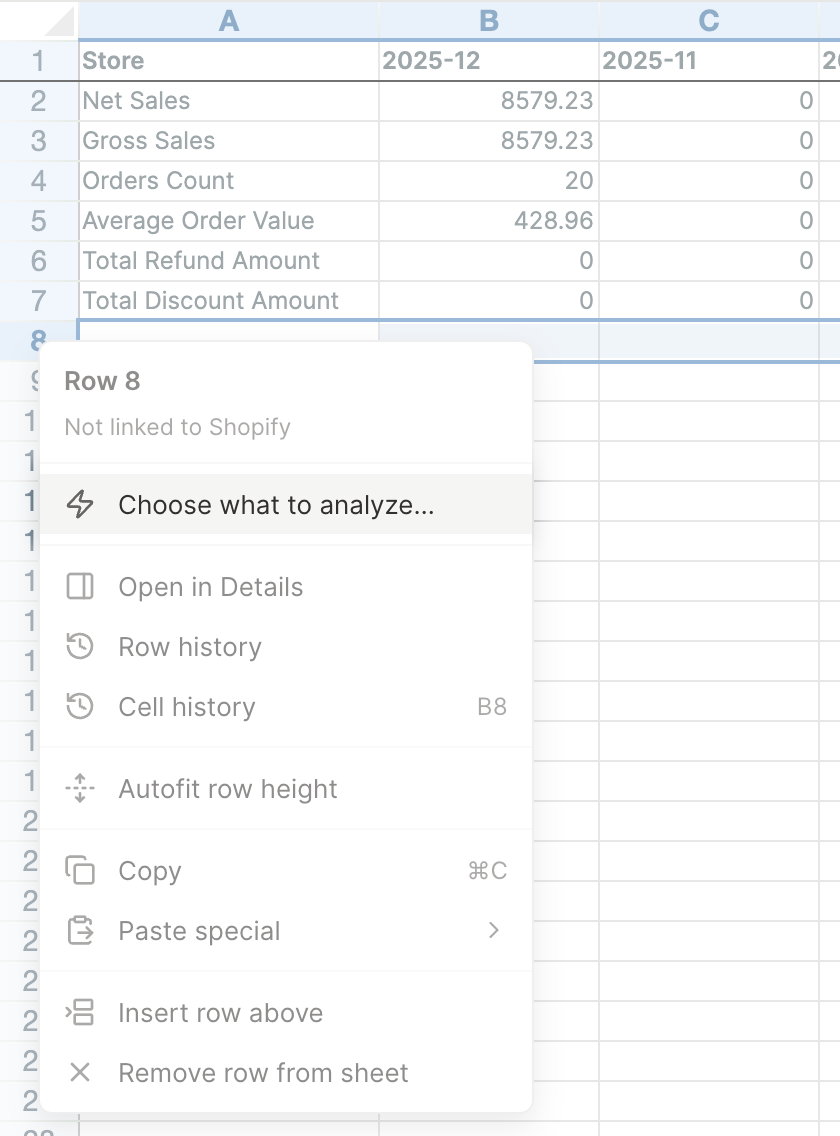
Task: Click the Row 8 menu title
Action: pyautogui.click(x=102, y=381)
